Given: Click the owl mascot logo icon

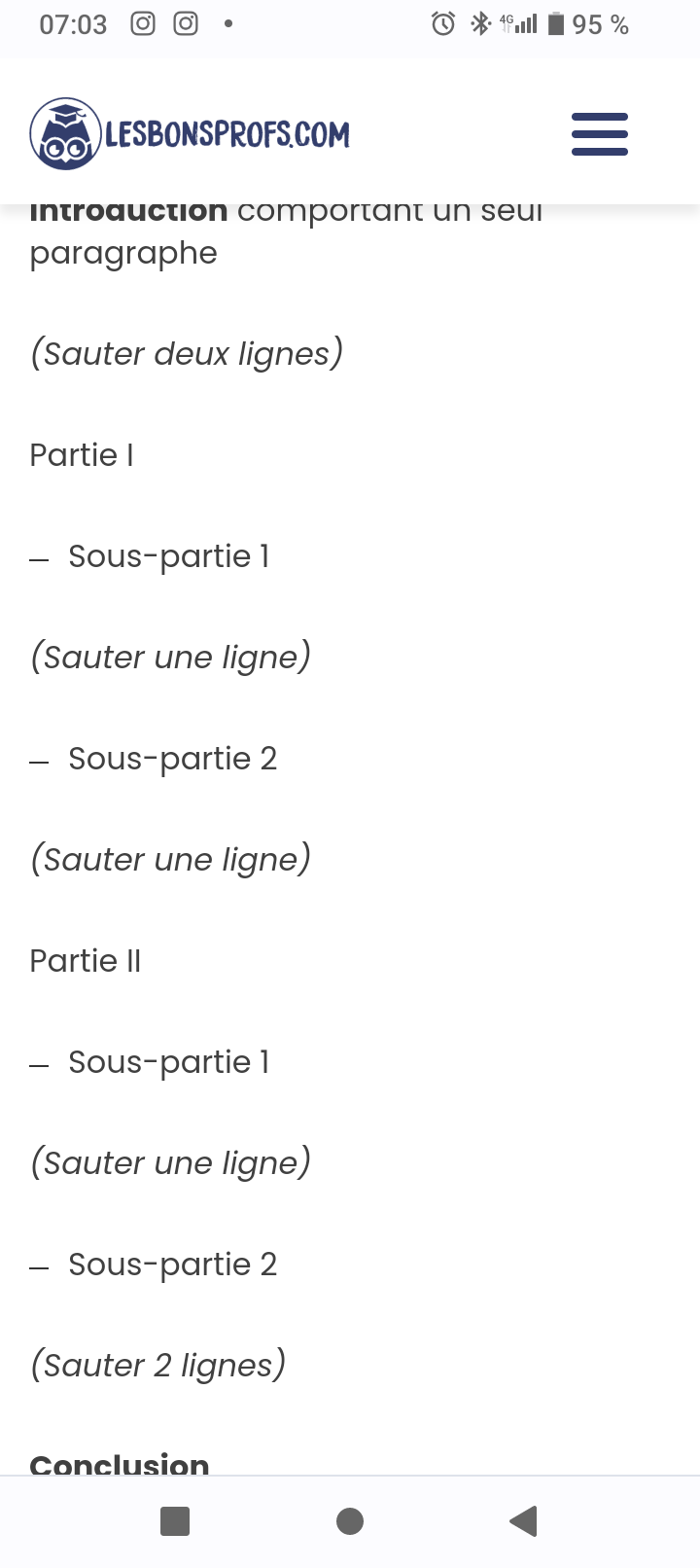Looking at the screenshot, I should (x=65, y=134).
